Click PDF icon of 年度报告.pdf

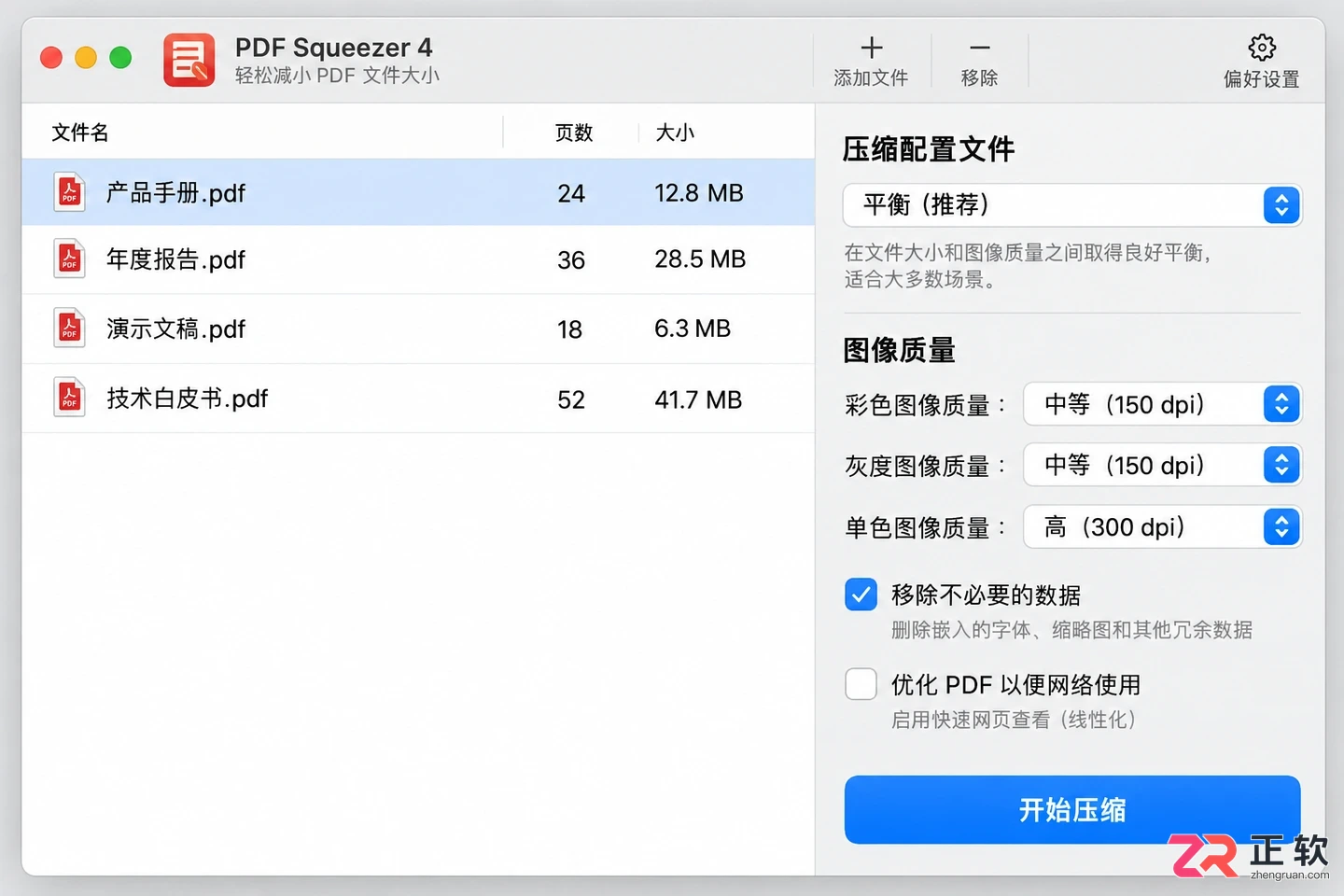[x=69, y=259]
